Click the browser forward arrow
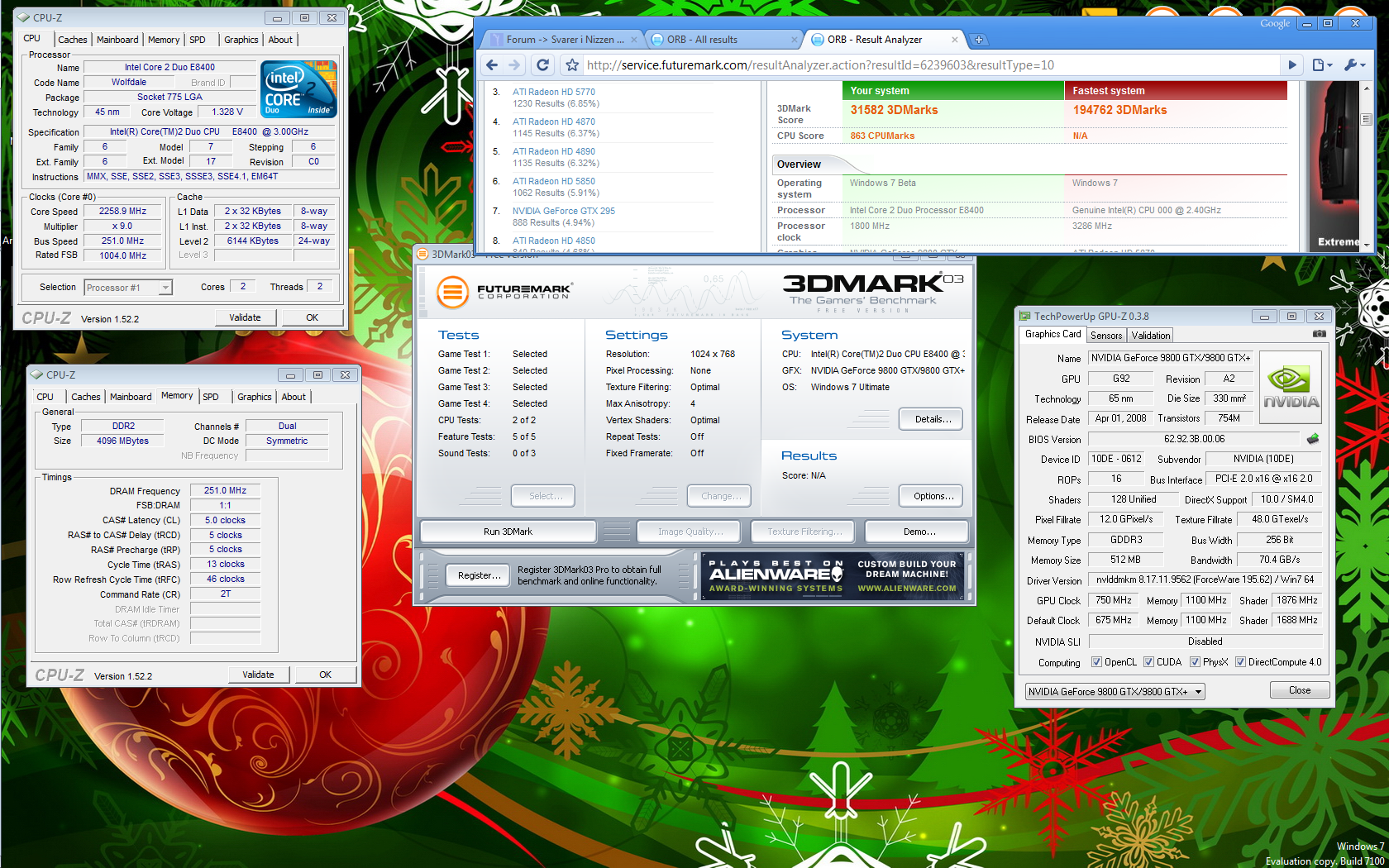Image resolution: width=1389 pixels, height=868 pixels. 514,65
